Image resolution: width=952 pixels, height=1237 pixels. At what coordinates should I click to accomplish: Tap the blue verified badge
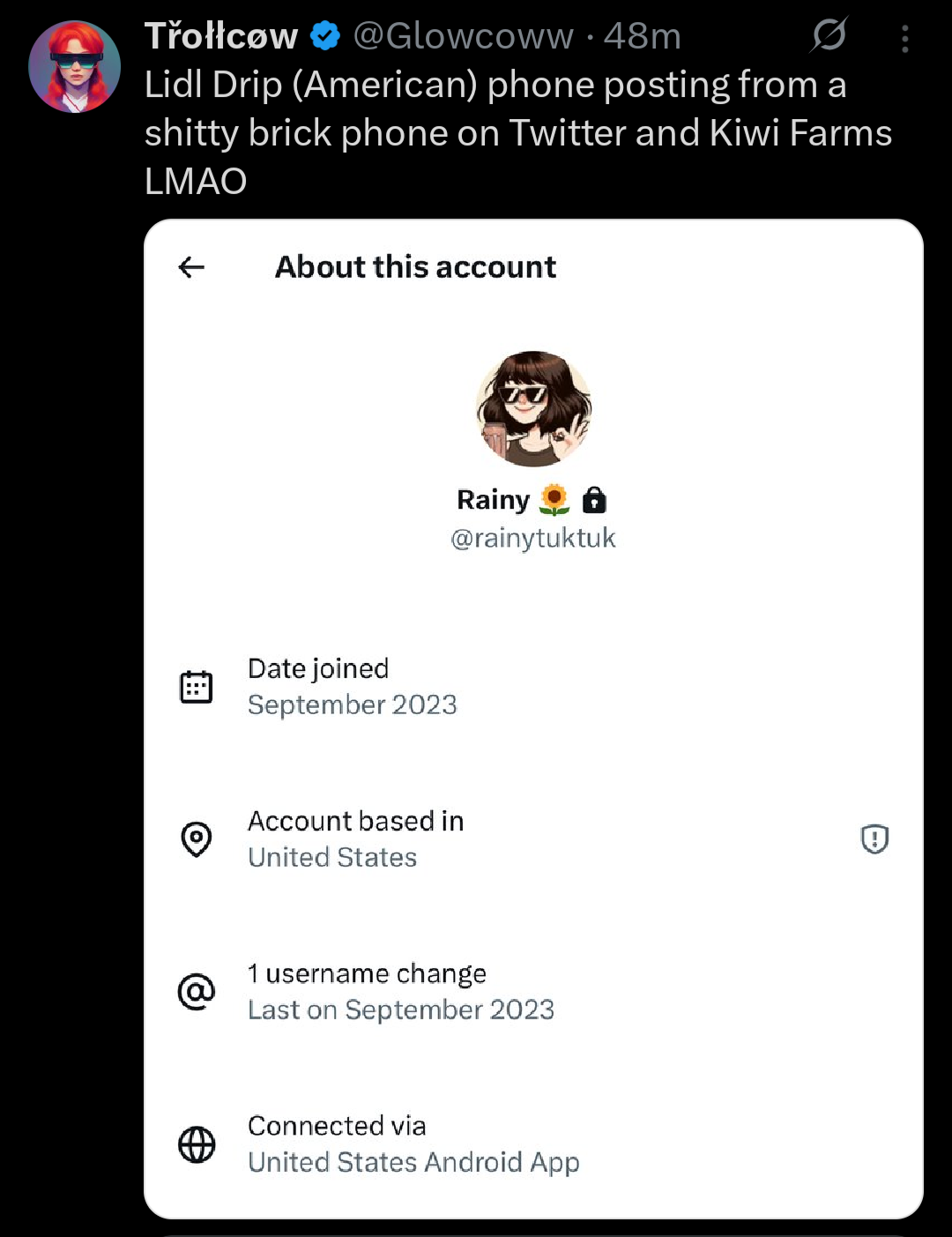tap(326, 36)
